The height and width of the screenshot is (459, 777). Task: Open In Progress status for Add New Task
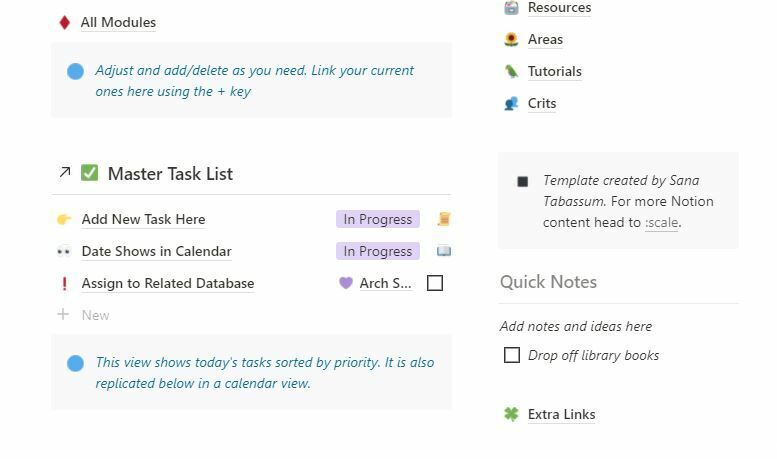point(378,220)
